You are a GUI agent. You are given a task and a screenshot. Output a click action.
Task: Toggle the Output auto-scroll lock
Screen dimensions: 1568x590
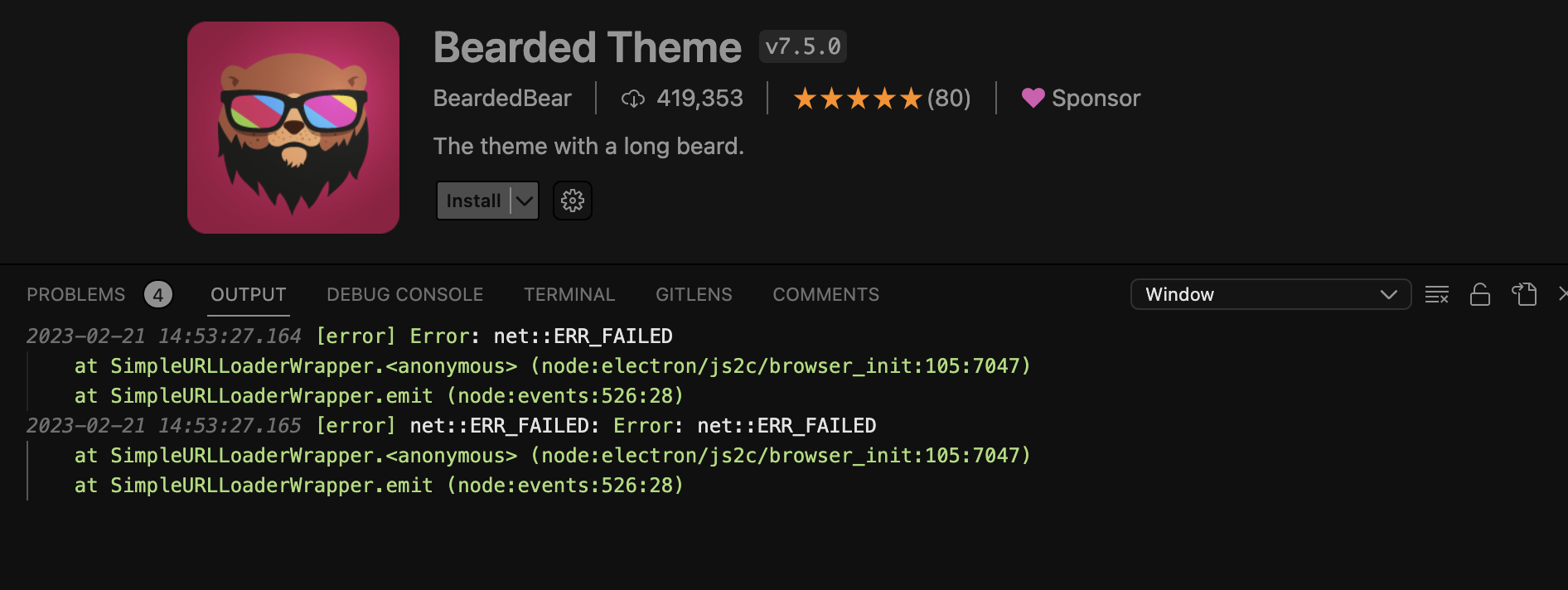click(x=1481, y=294)
